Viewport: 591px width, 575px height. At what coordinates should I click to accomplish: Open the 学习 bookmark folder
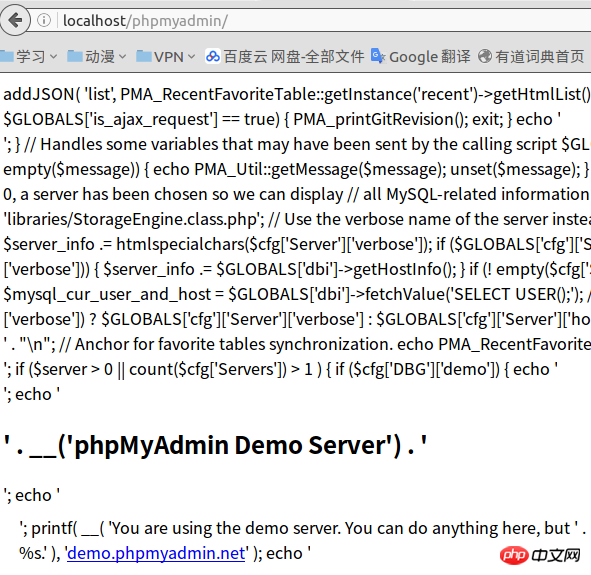pyautogui.click(x=29, y=57)
